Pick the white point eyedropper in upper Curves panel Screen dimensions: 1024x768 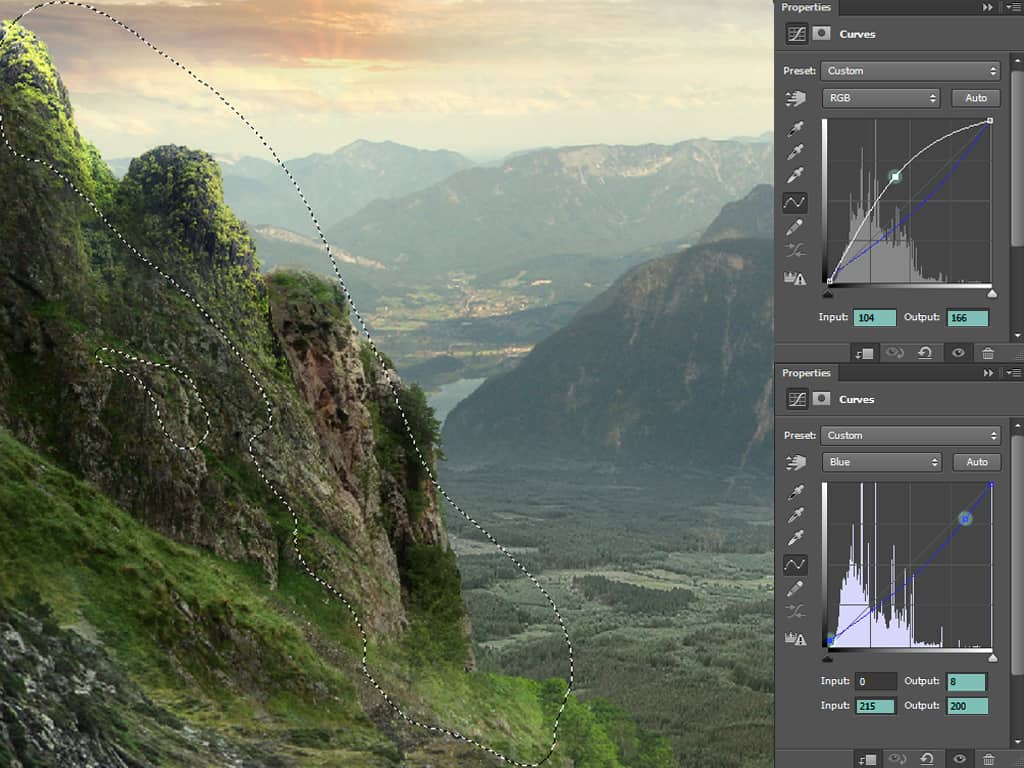click(x=795, y=176)
